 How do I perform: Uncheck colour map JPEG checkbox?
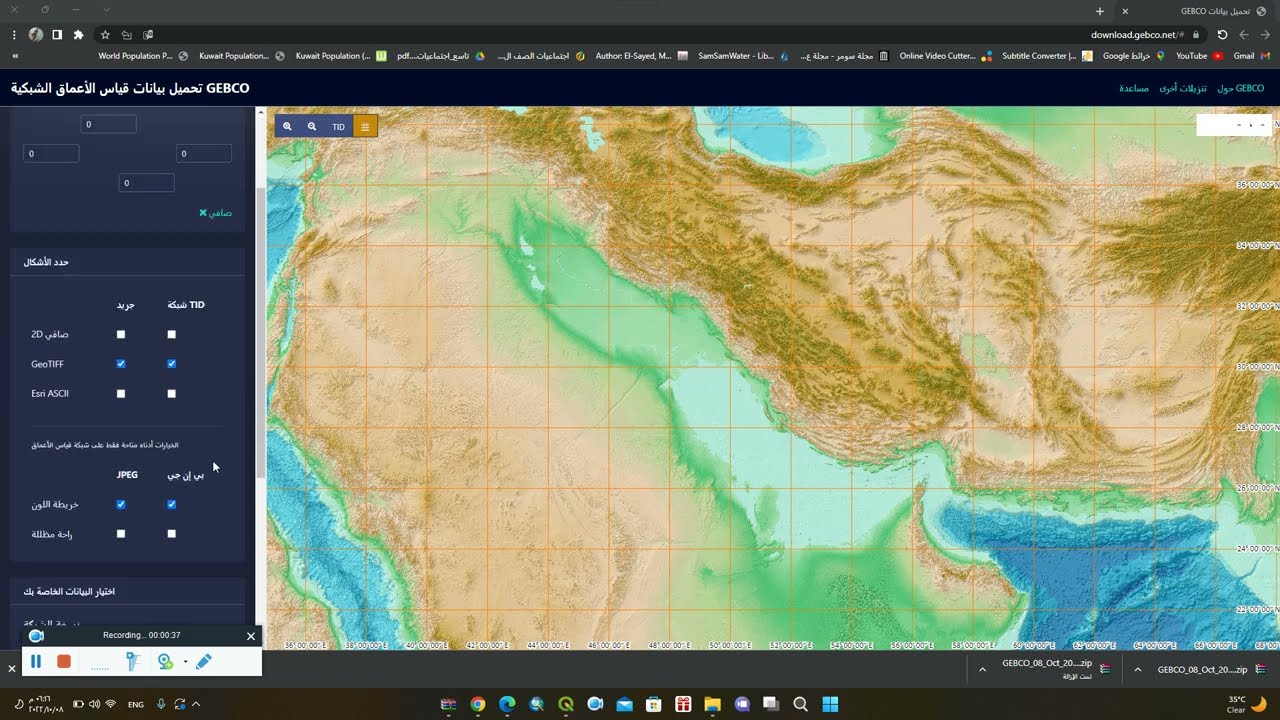point(121,504)
